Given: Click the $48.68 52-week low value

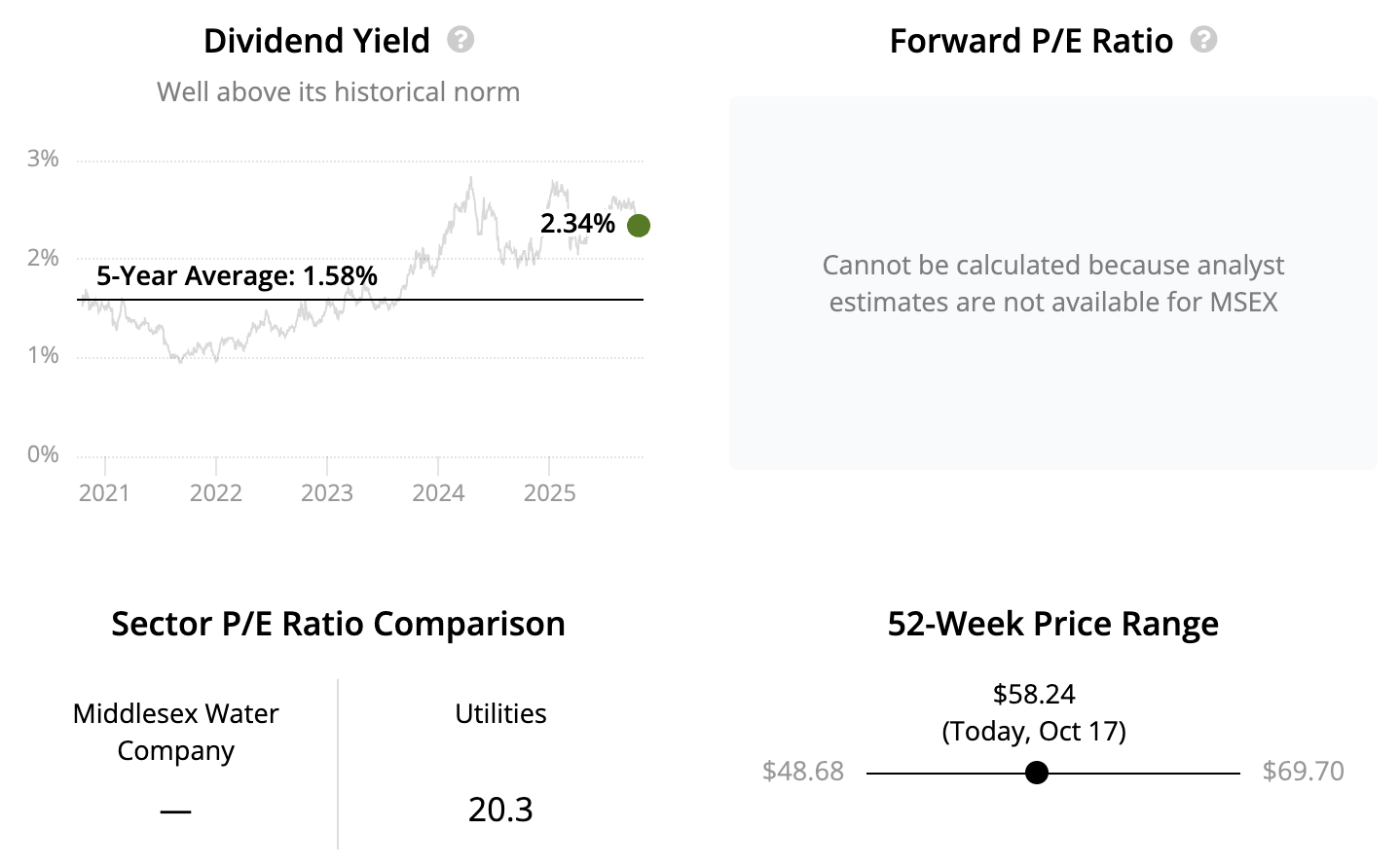Looking at the screenshot, I should tap(802, 771).
